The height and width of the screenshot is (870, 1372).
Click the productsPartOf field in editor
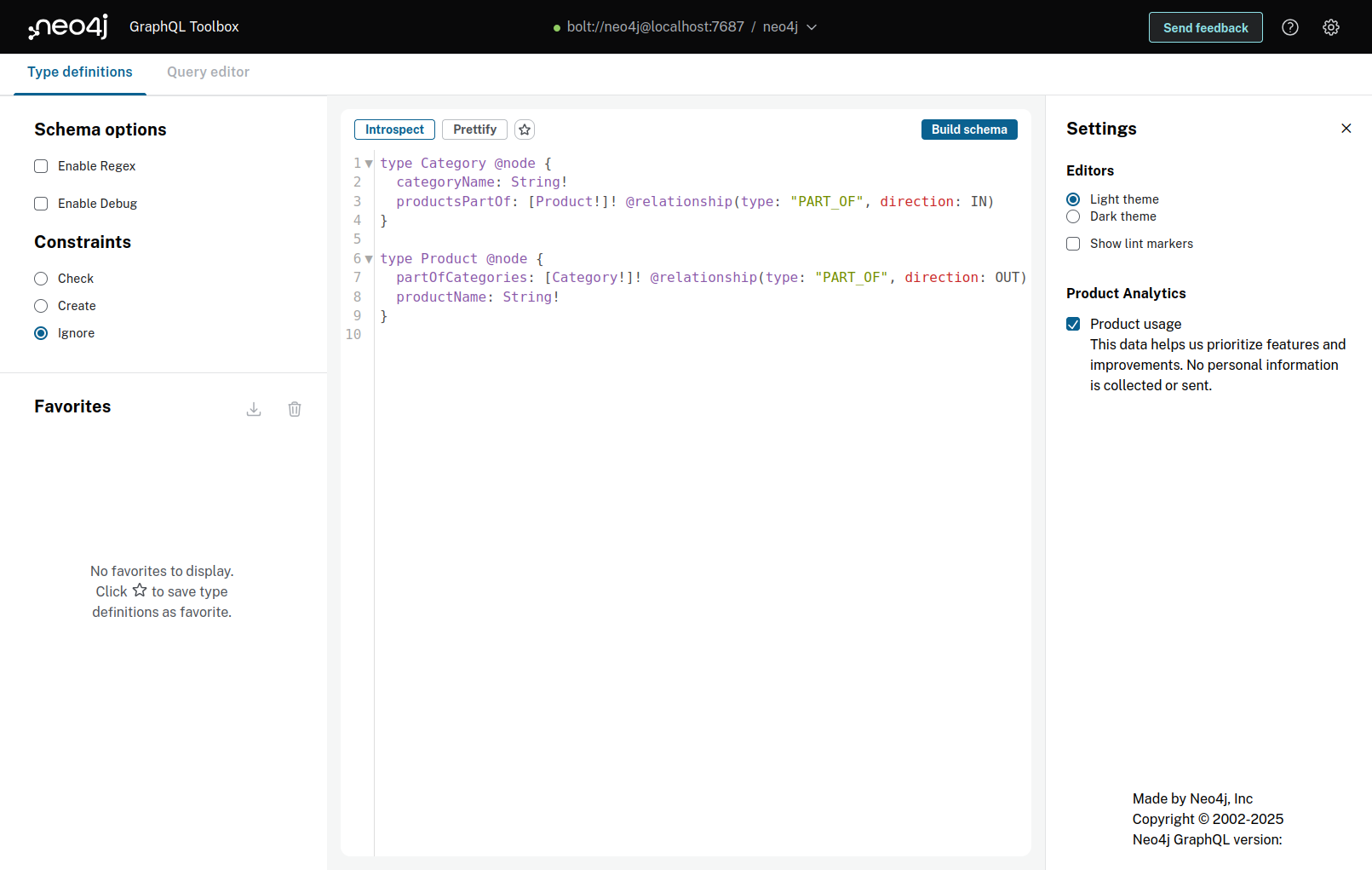click(453, 202)
